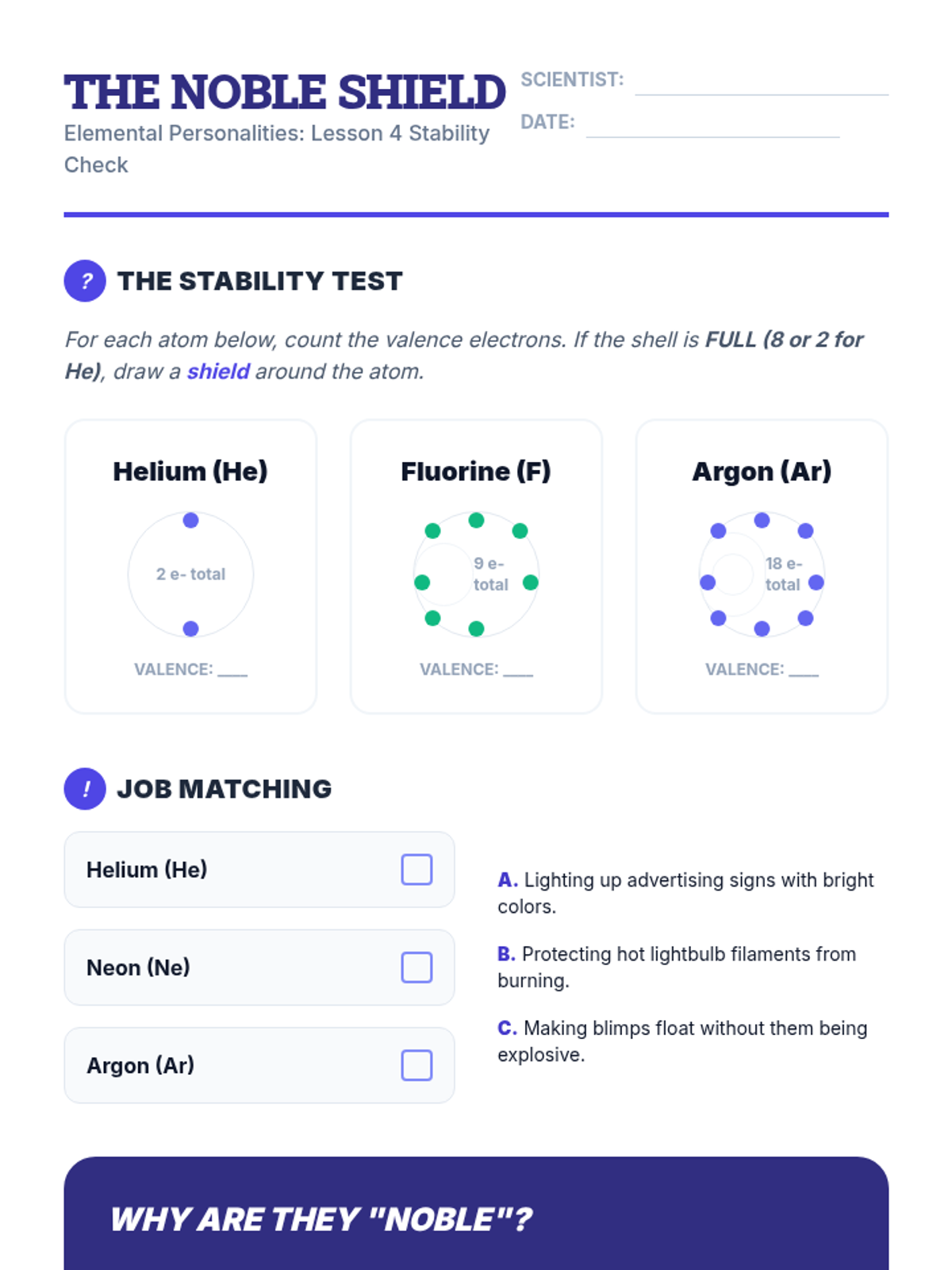Viewport: 952px width, 1270px height.
Task: Click the purple 'shield' word in the instructions
Action: pyautogui.click(x=218, y=371)
